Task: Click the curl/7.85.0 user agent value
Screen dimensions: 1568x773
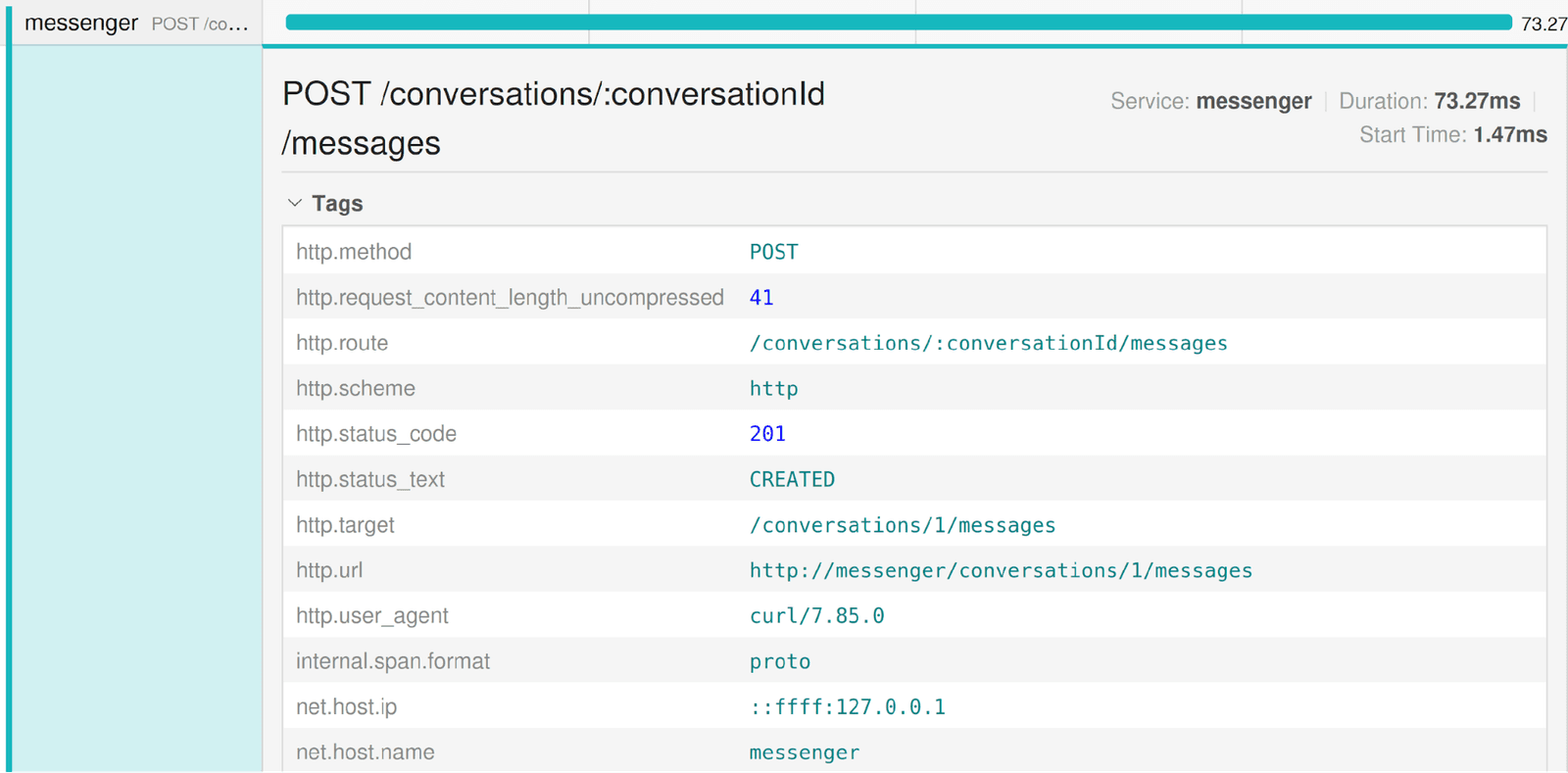Action: point(816,616)
